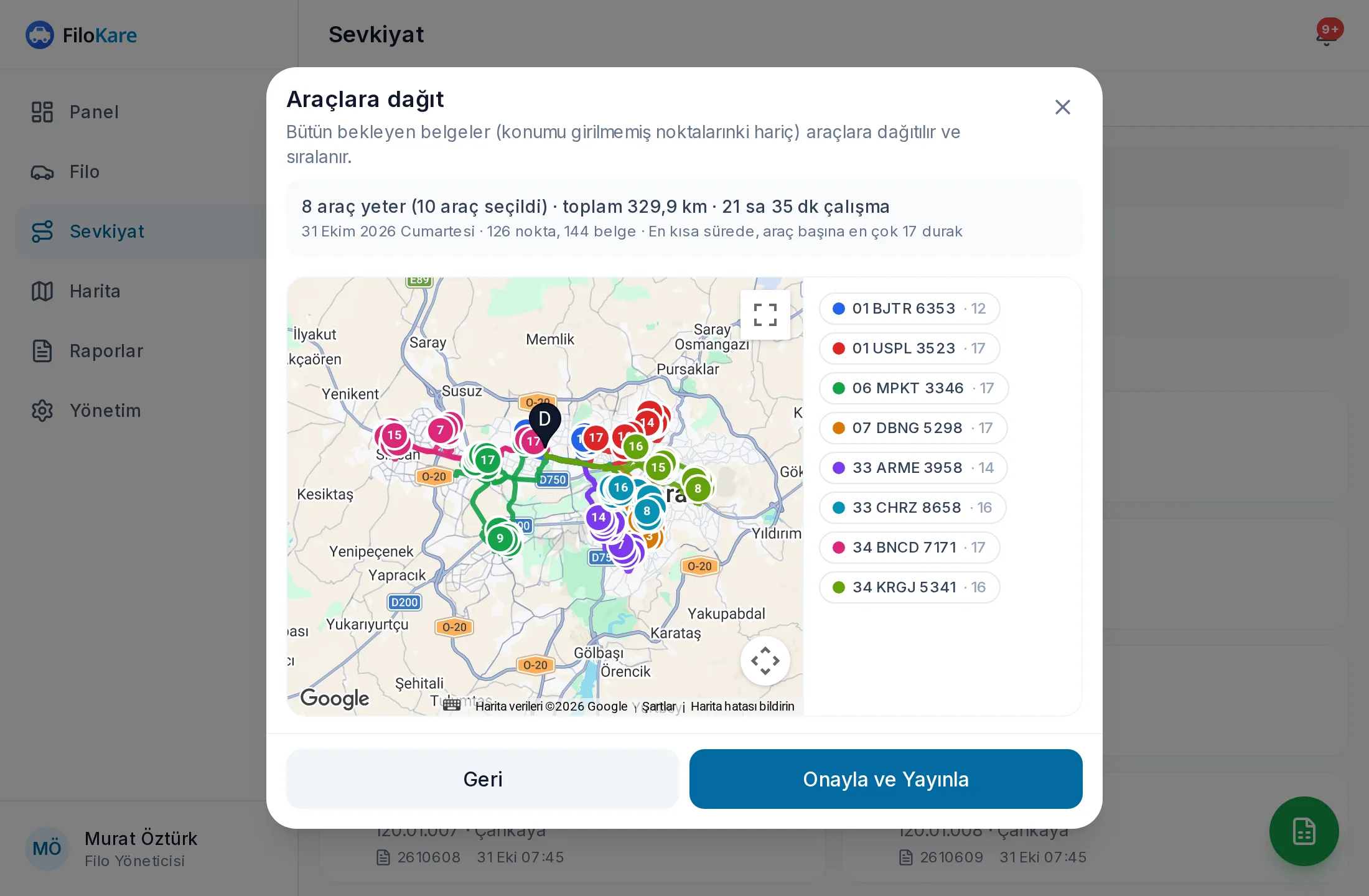Select vehicle chip 01 USPL 3523
Viewport: 1369px width, 896px height.
click(909, 348)
